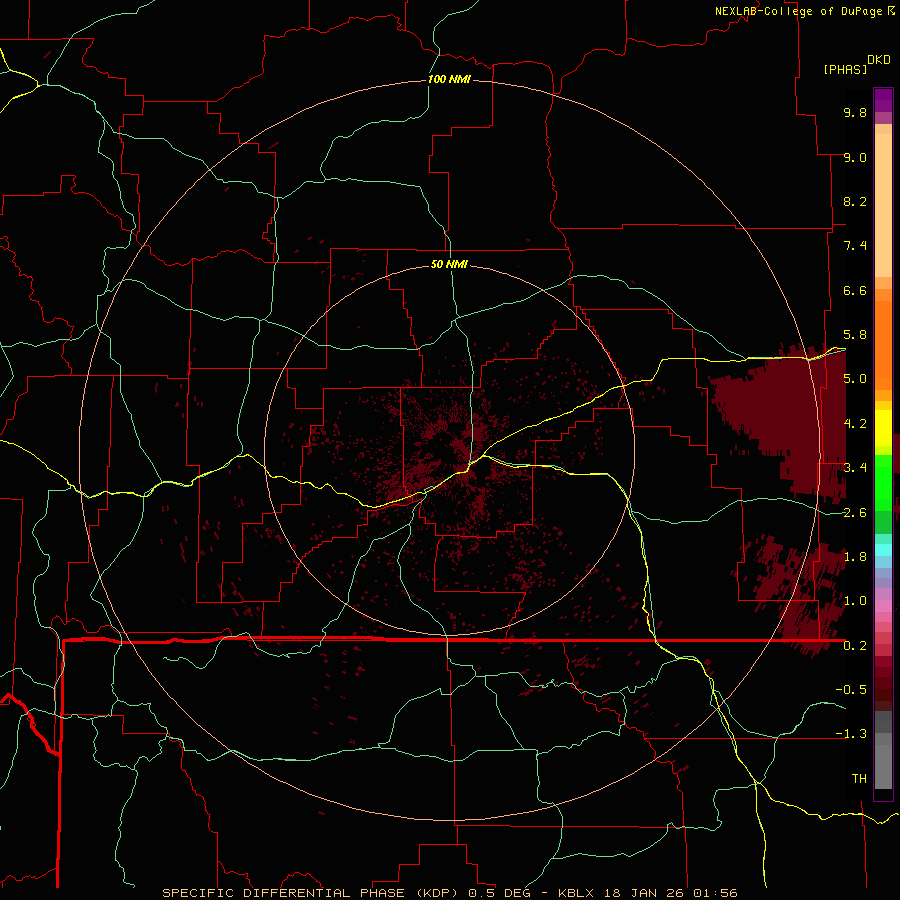The image size is (900, 900).
Task: Pick the purple swatch at color bar top
Action: [883, 100]
